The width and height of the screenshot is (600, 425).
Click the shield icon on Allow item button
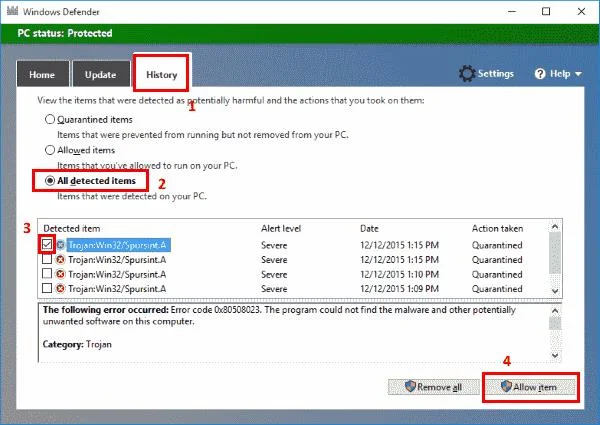[x=506, y=386]
